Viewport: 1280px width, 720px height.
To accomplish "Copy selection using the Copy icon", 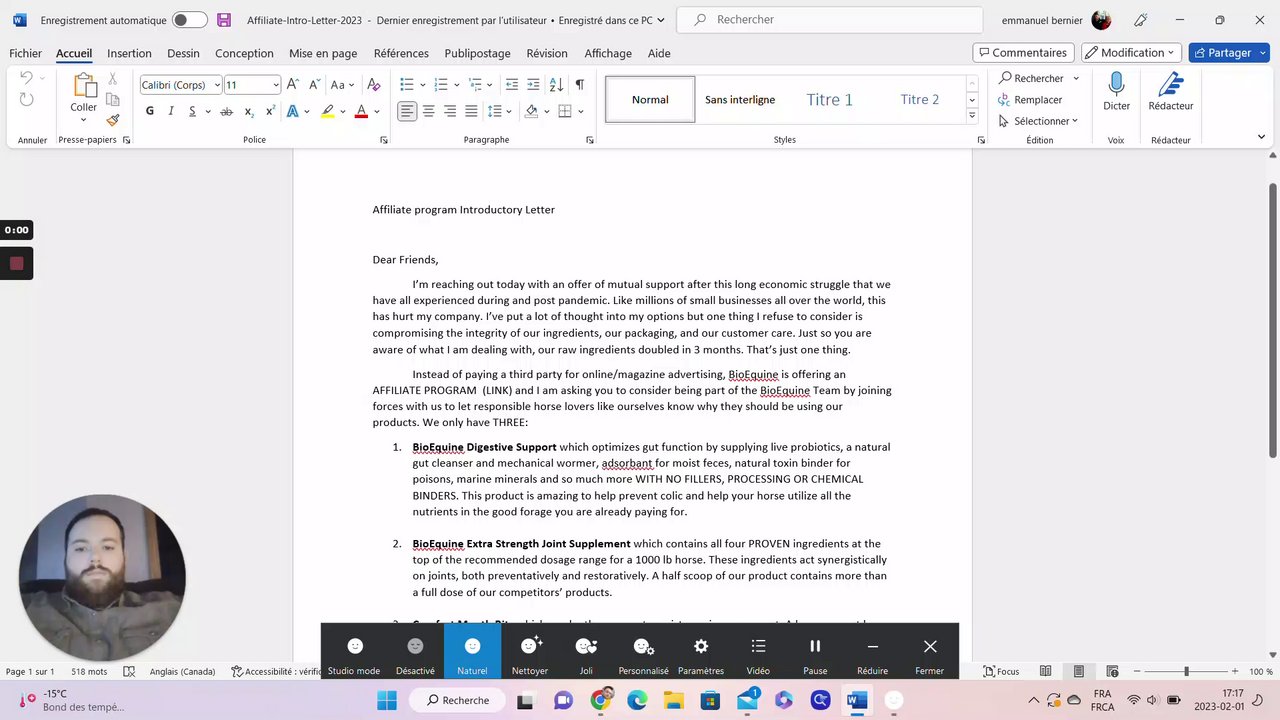I will tap(113, 99).
